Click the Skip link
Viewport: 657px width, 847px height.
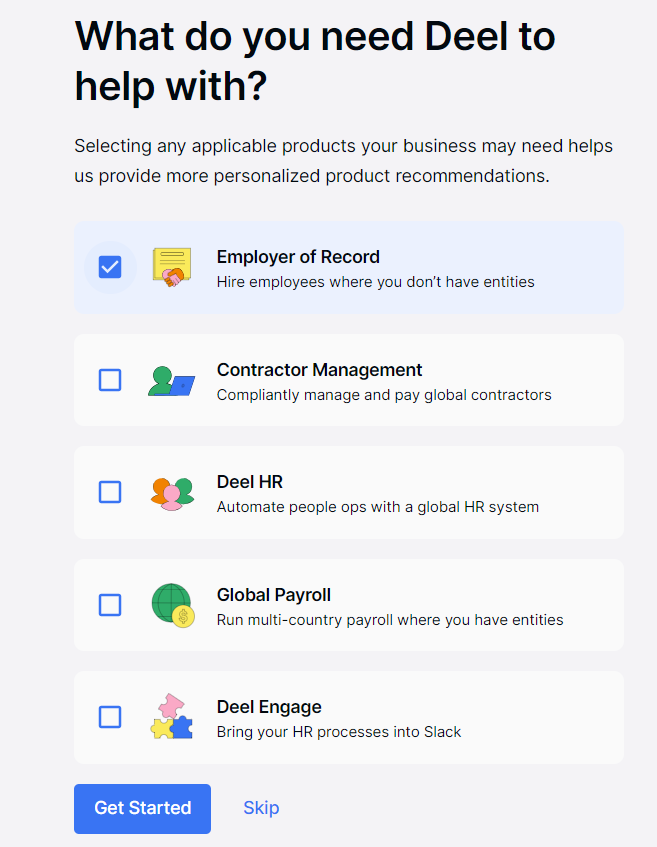[x=261, y=808]
